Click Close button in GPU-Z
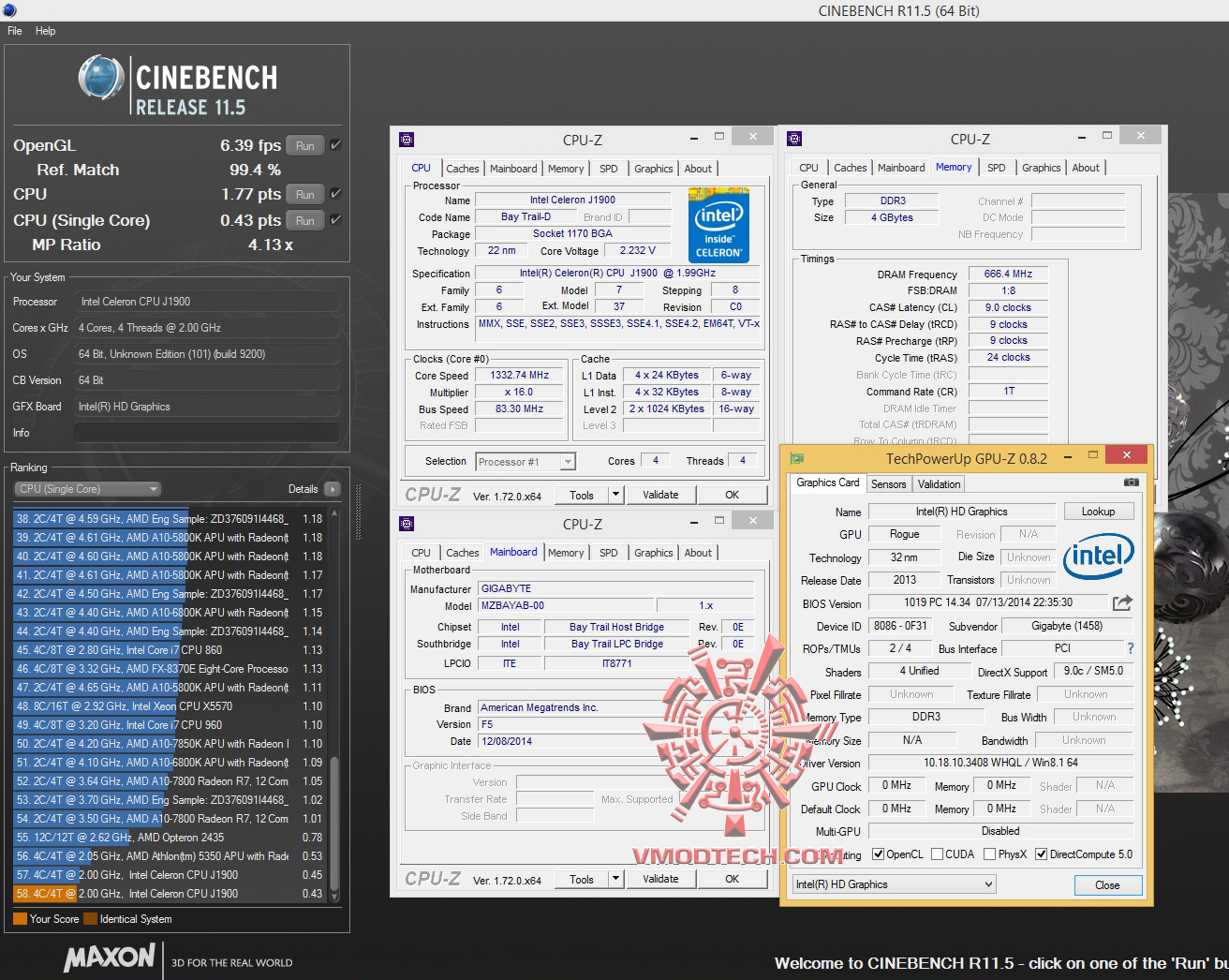The image size is (1229, 980). click(x=1107, y=885)
